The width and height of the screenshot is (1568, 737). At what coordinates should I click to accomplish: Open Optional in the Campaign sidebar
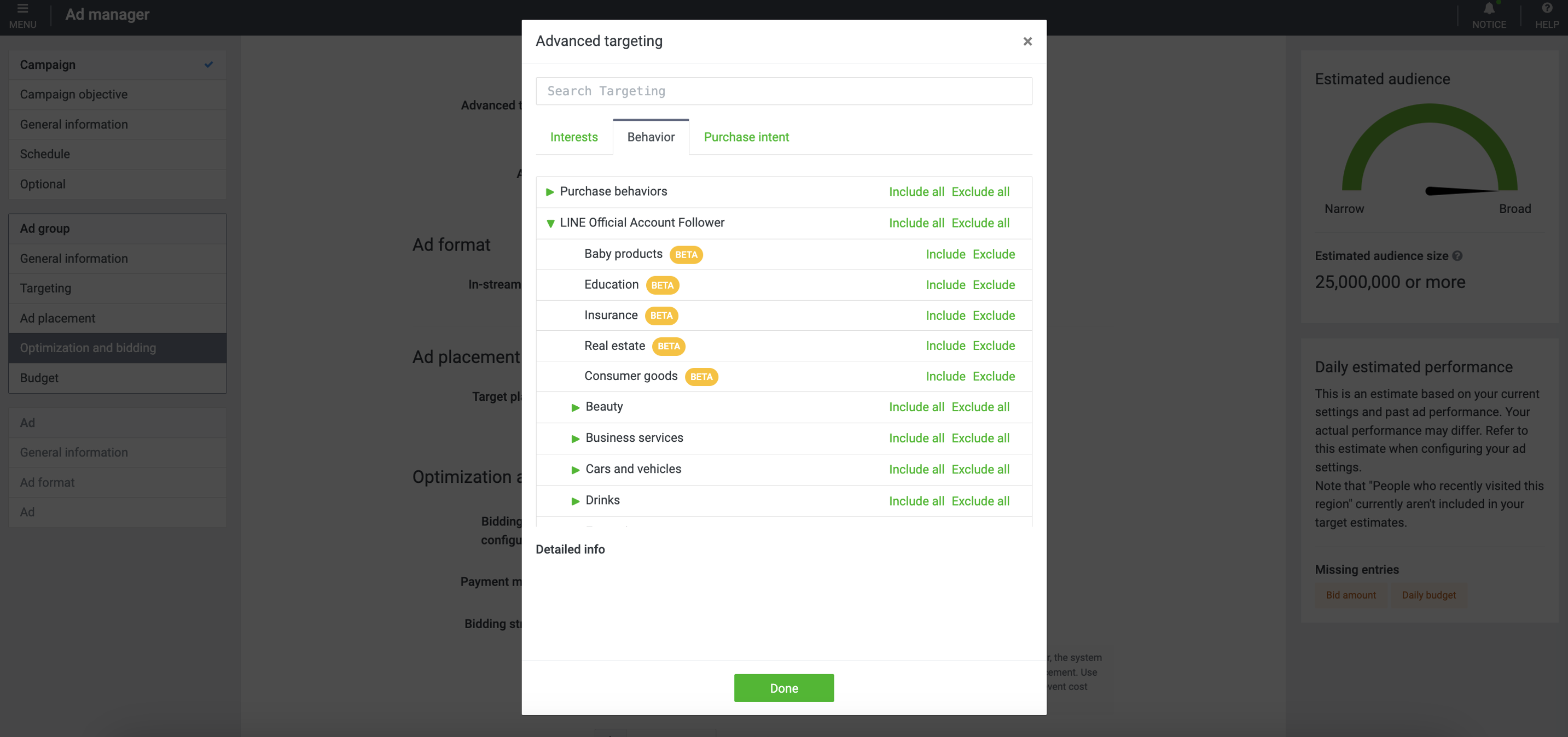118,184
